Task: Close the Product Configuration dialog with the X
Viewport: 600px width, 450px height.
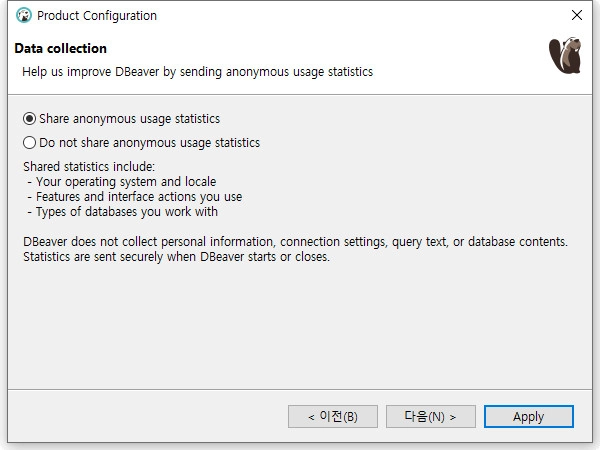Action: 577,15
